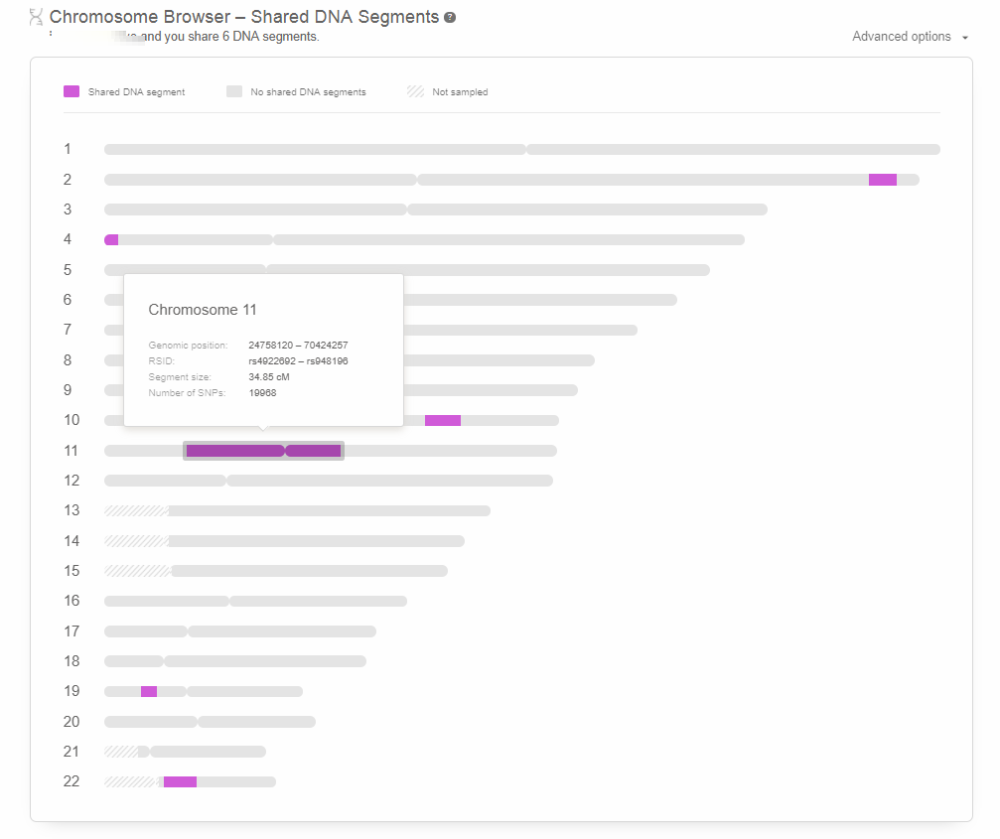The height and width of the screenshot is (839, 1000).
Task: Select the purple segment on chromosome 10
Action: 443,420
